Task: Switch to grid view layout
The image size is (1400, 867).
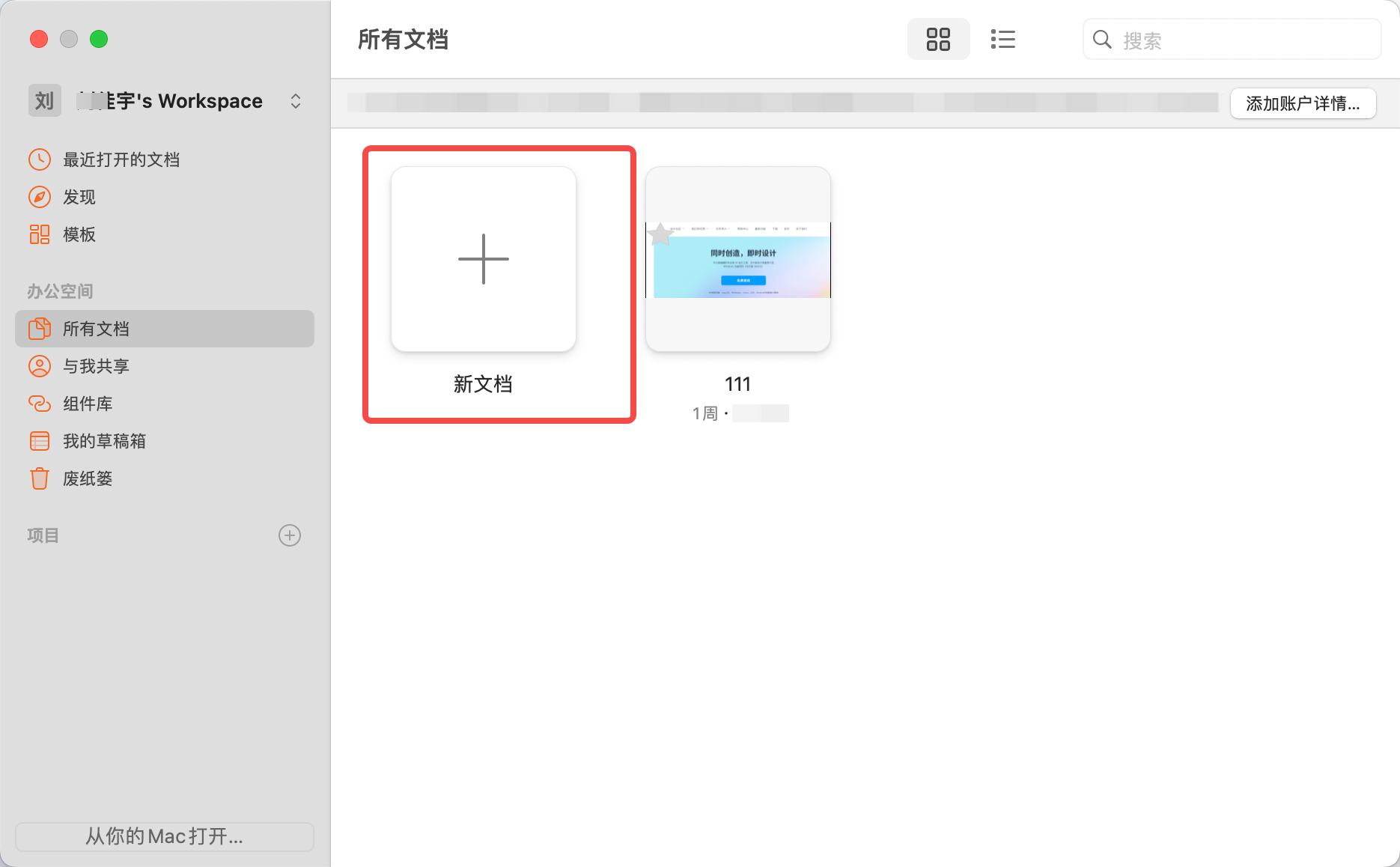Action: (938, 40)
